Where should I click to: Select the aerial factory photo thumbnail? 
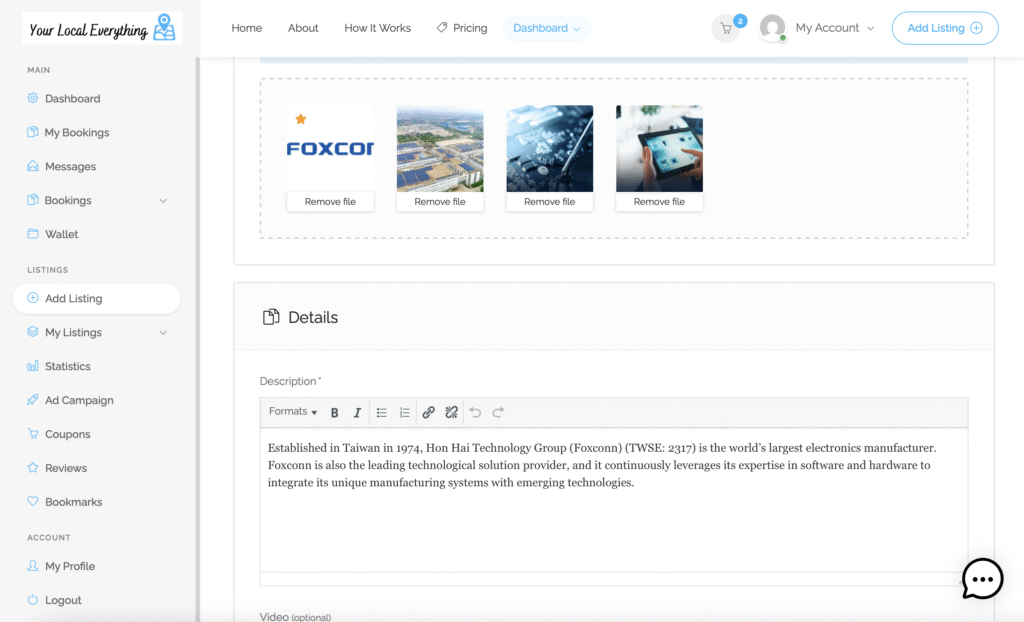[x=440, y=148]
